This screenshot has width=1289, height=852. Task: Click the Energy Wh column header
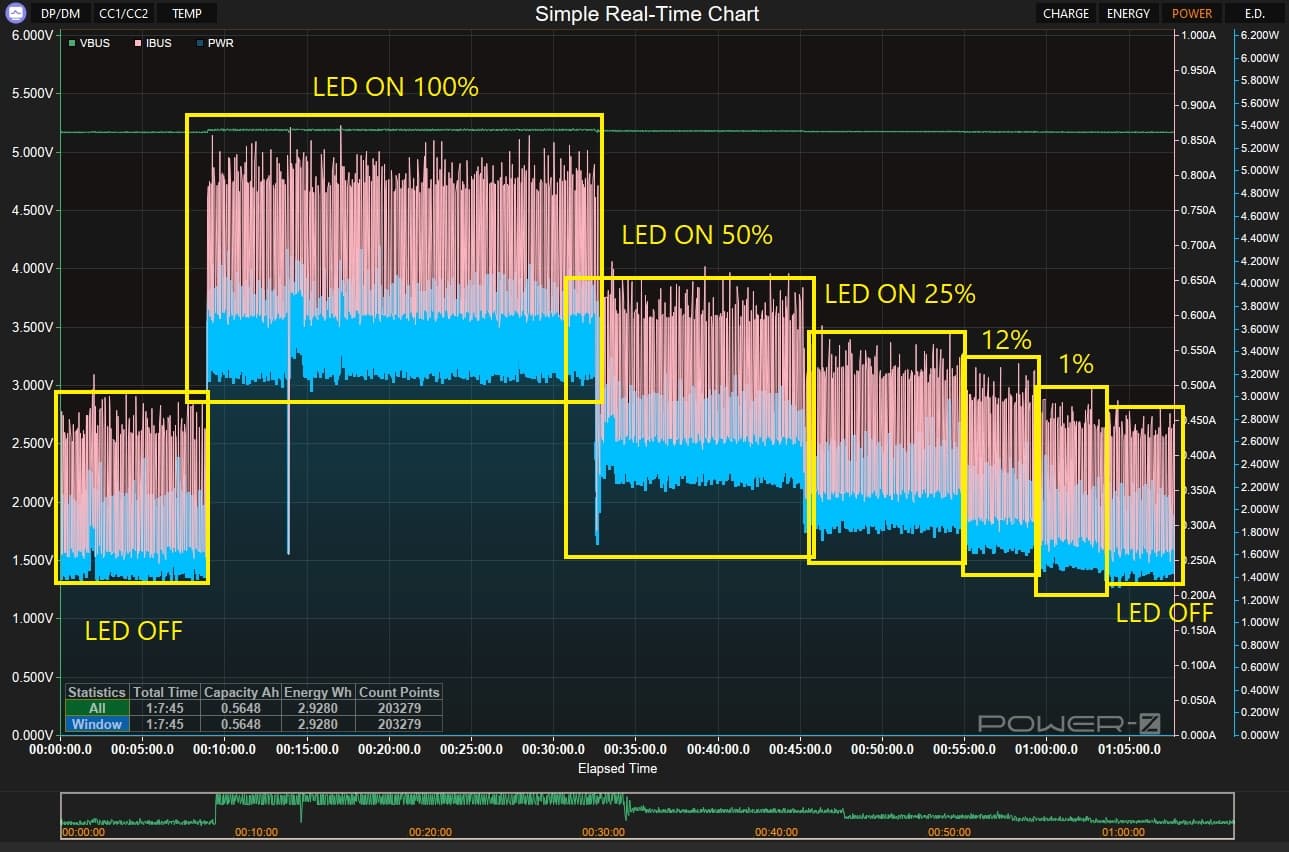(318, 692)
